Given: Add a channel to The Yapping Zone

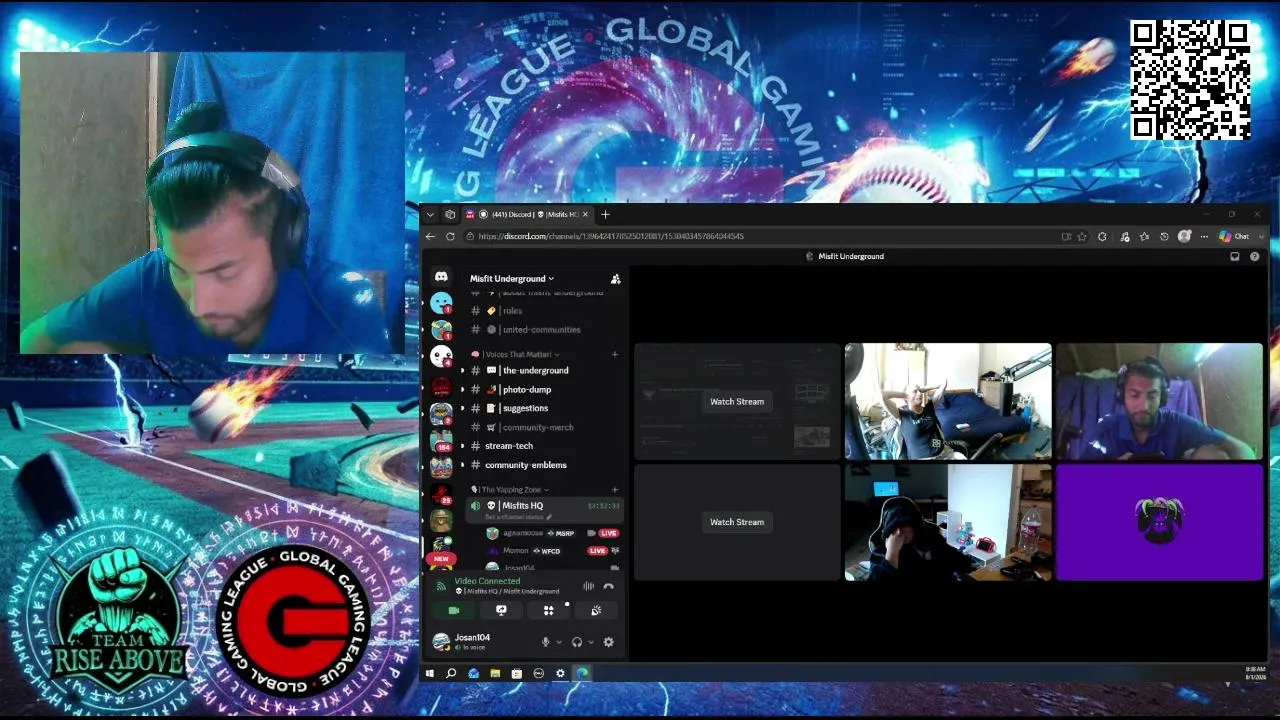Looking at the screenshot, I should tap(615, 490).
